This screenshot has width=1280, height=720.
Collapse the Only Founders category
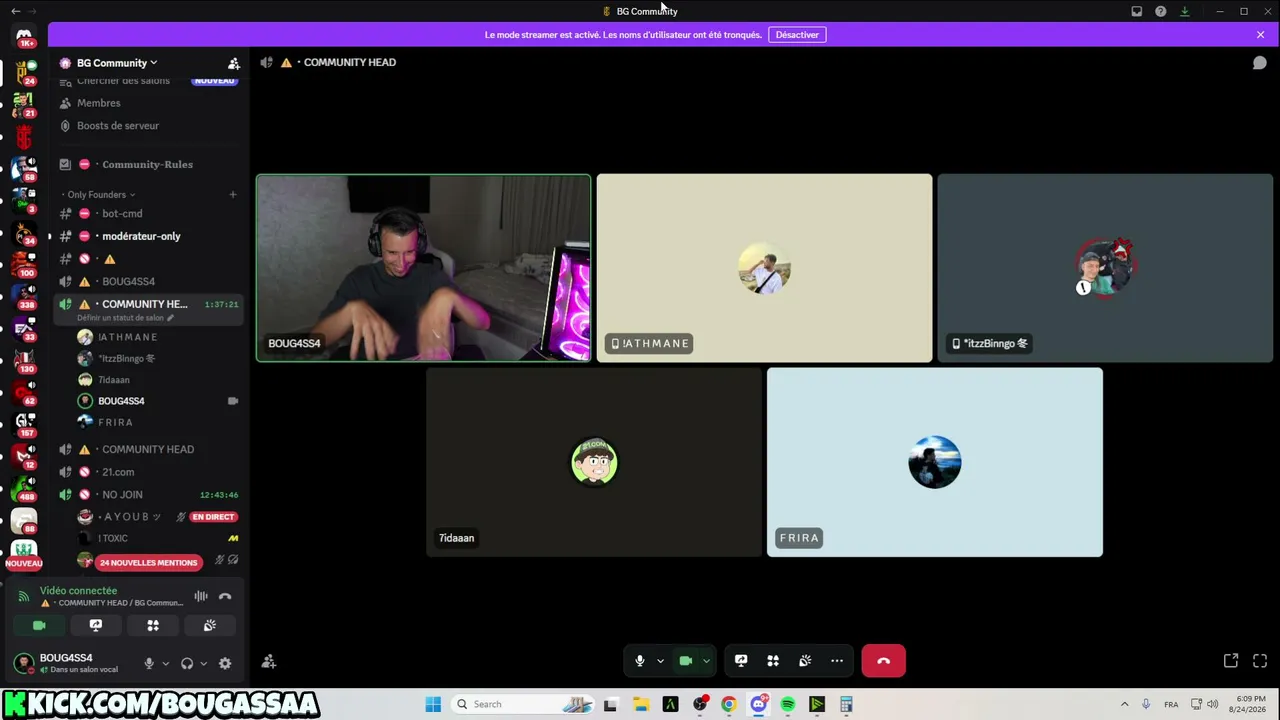[x=99, y=194]
